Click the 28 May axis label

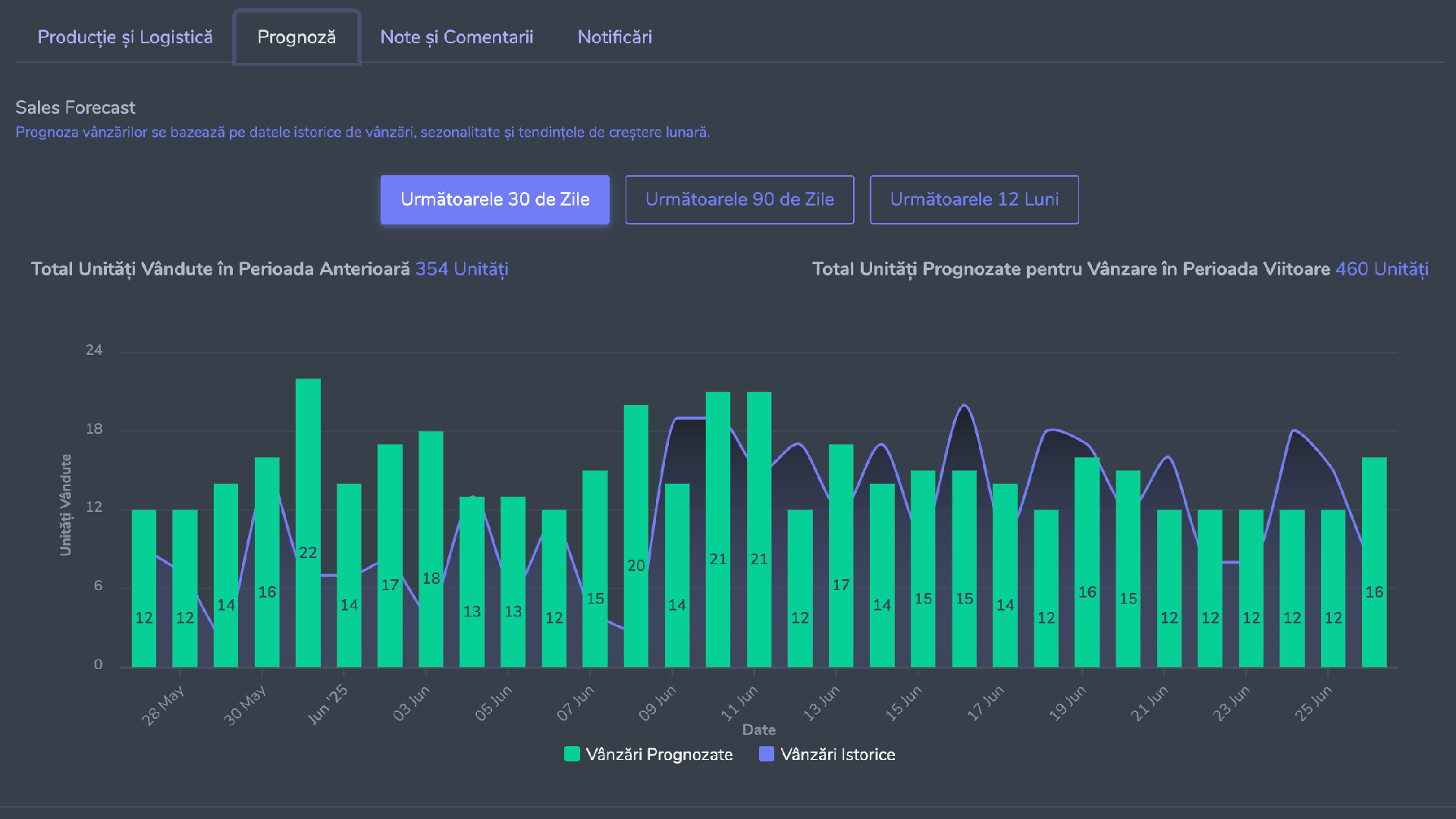click(x=163, y=705)
